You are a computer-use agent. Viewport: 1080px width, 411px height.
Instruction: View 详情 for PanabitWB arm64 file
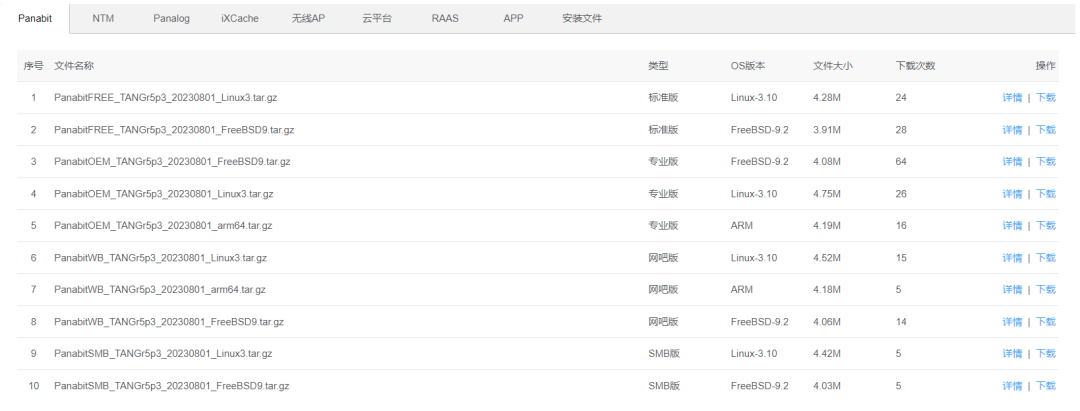click(x=1012, y=290)
